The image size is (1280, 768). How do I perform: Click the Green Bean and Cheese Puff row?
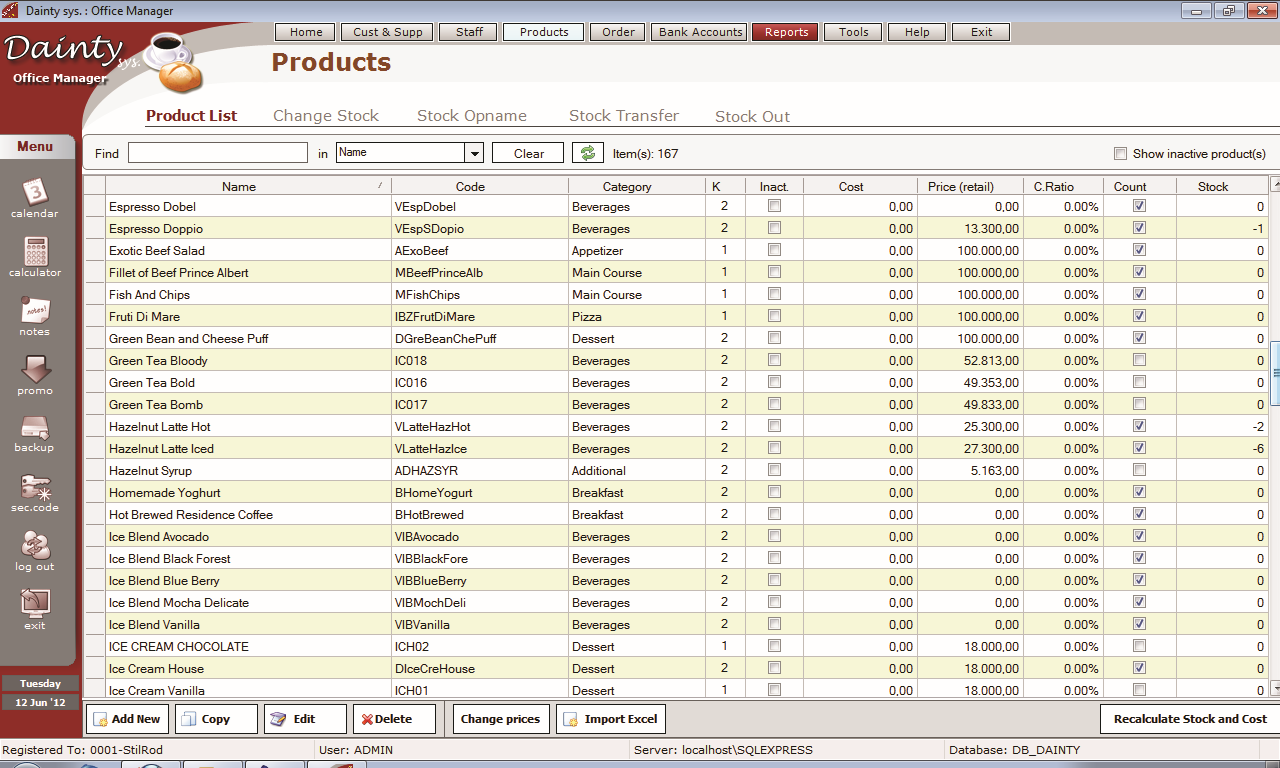[x=676, y=339]
